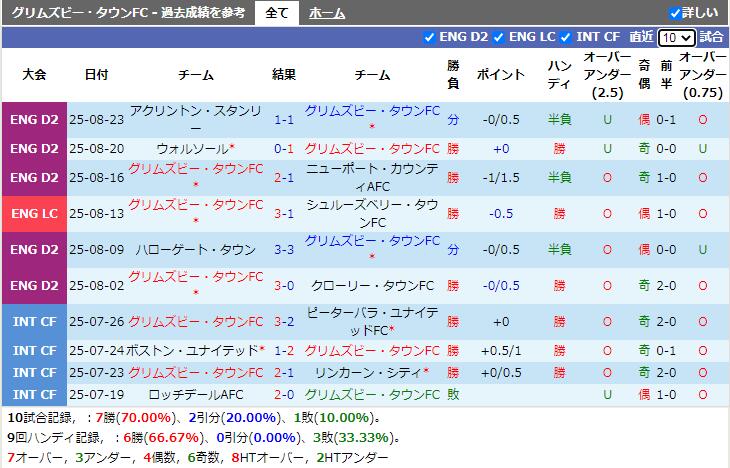Screen dimensions: 730x468
Task: Click the ポイント column header
Action: point(501,75)
